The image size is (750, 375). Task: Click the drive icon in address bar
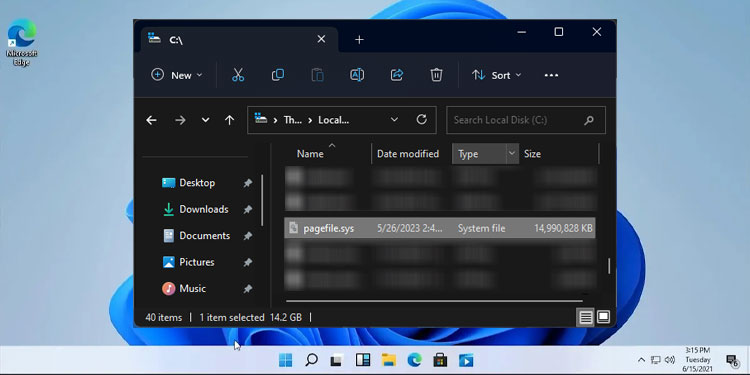261,119
